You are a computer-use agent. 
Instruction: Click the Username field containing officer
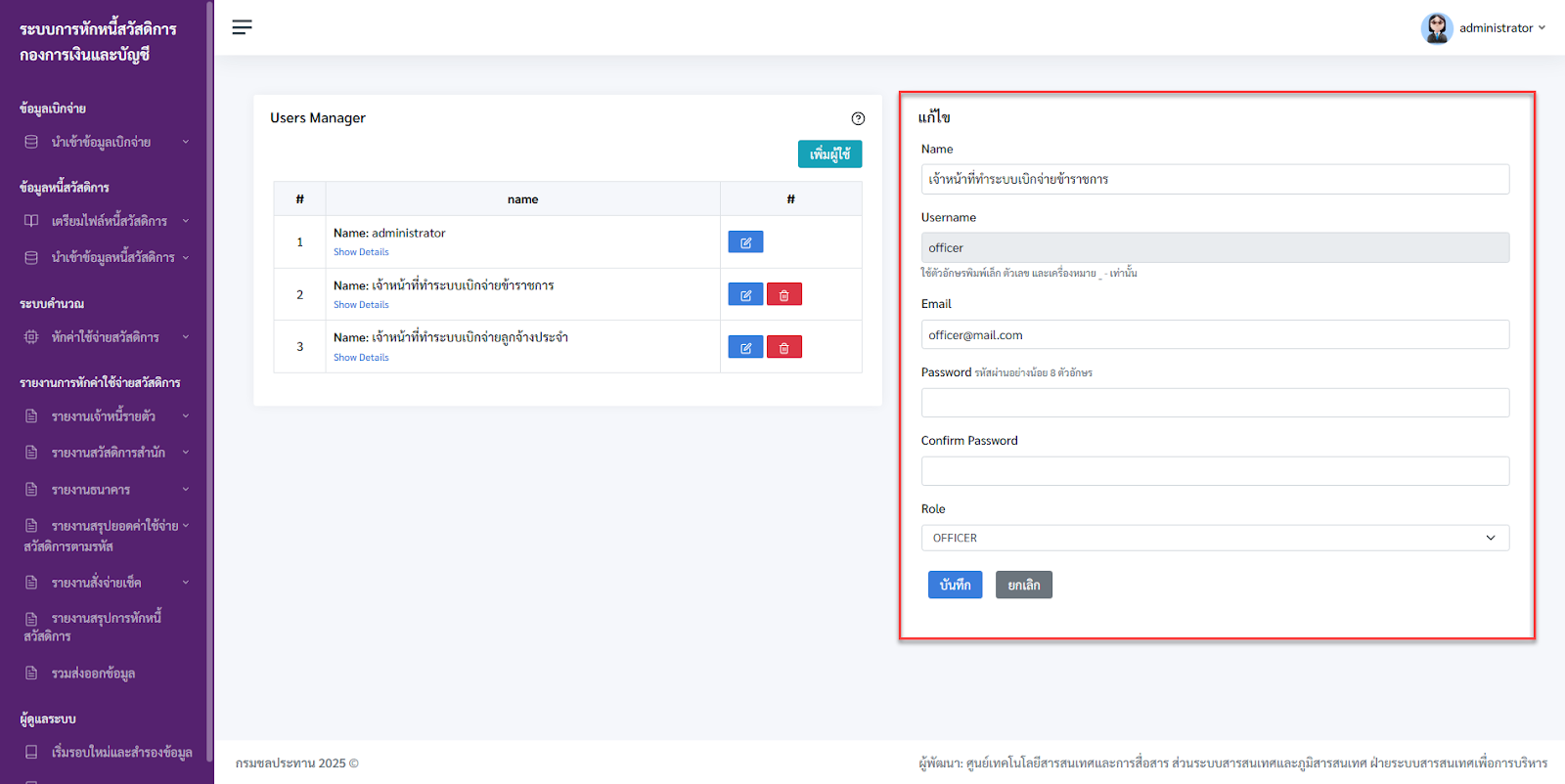pos(1215,247)
